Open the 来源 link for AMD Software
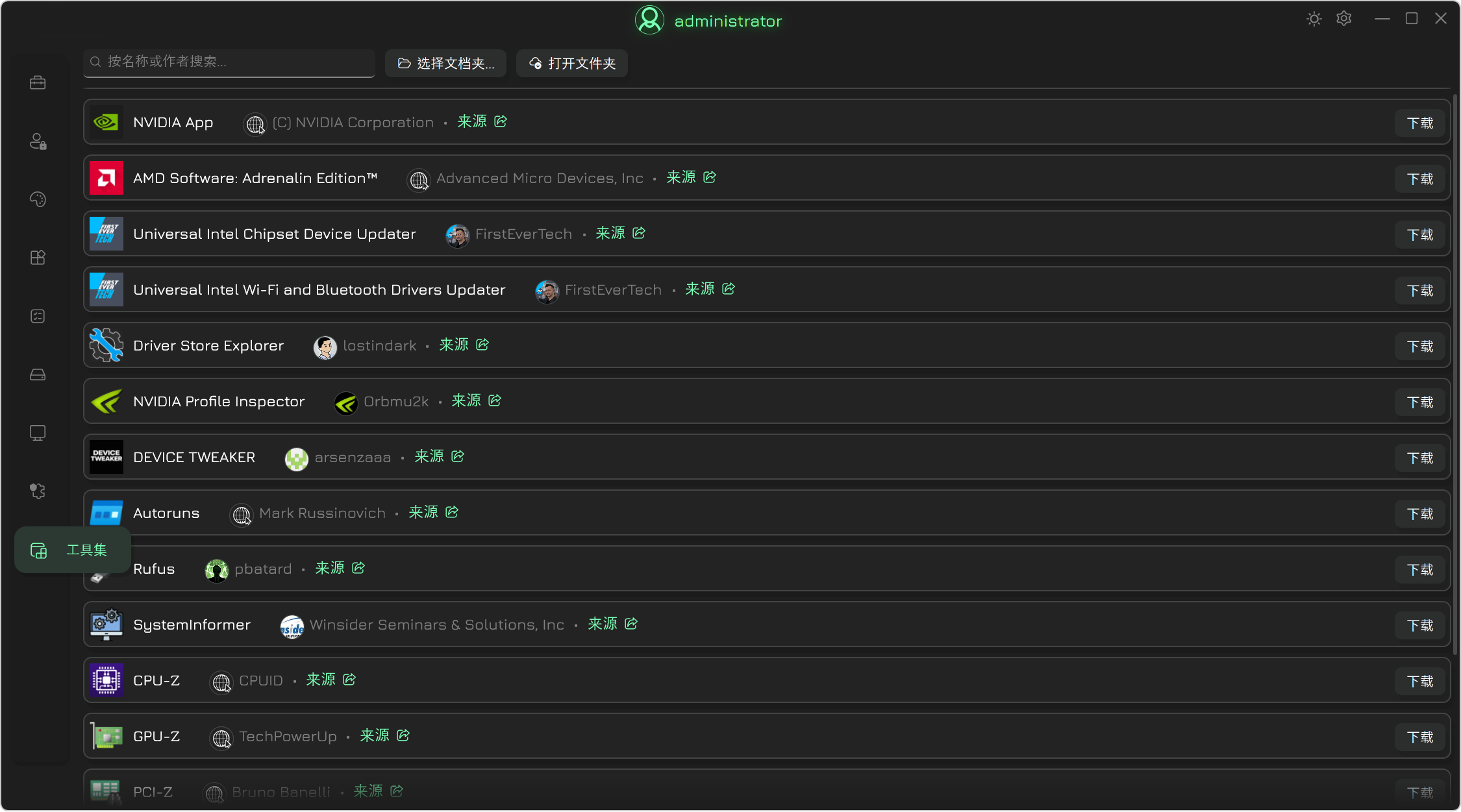The height and width of the screenshot is (812, 1461). tap(691, 177)
